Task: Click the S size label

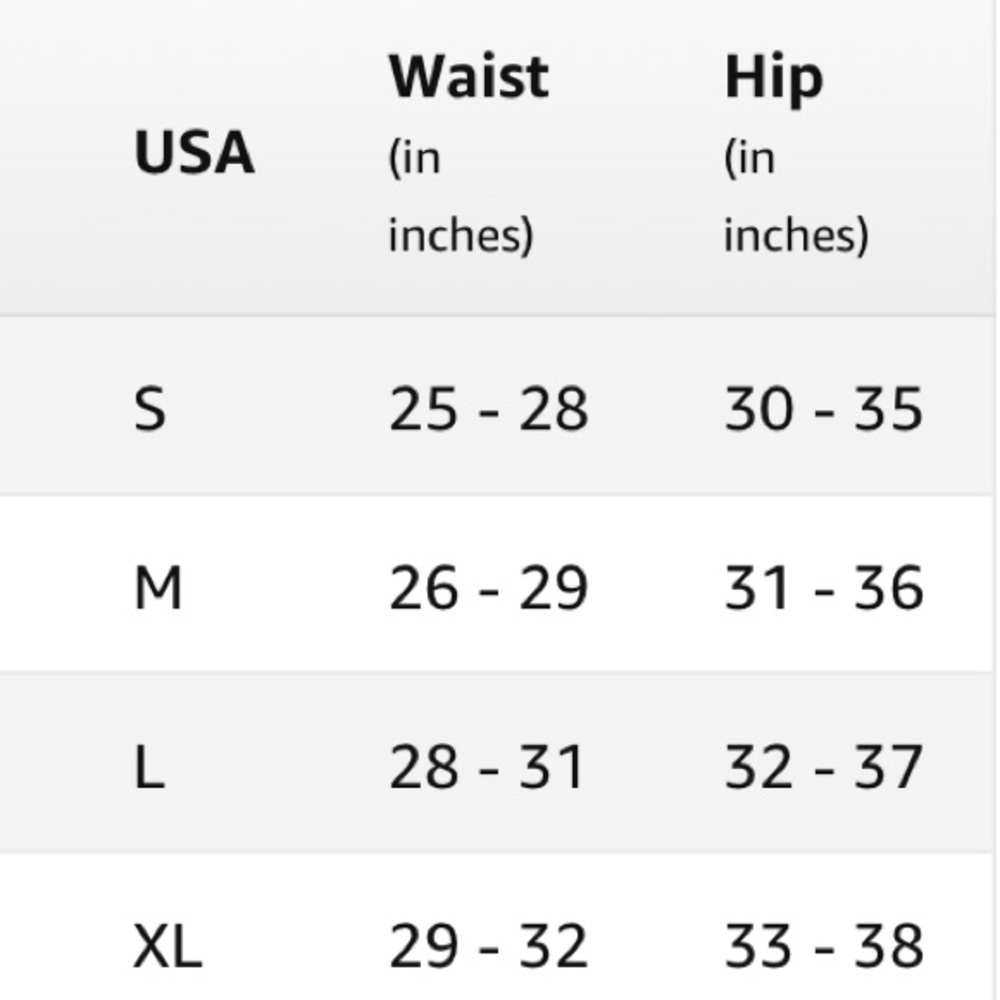Action: click(150, 408)
